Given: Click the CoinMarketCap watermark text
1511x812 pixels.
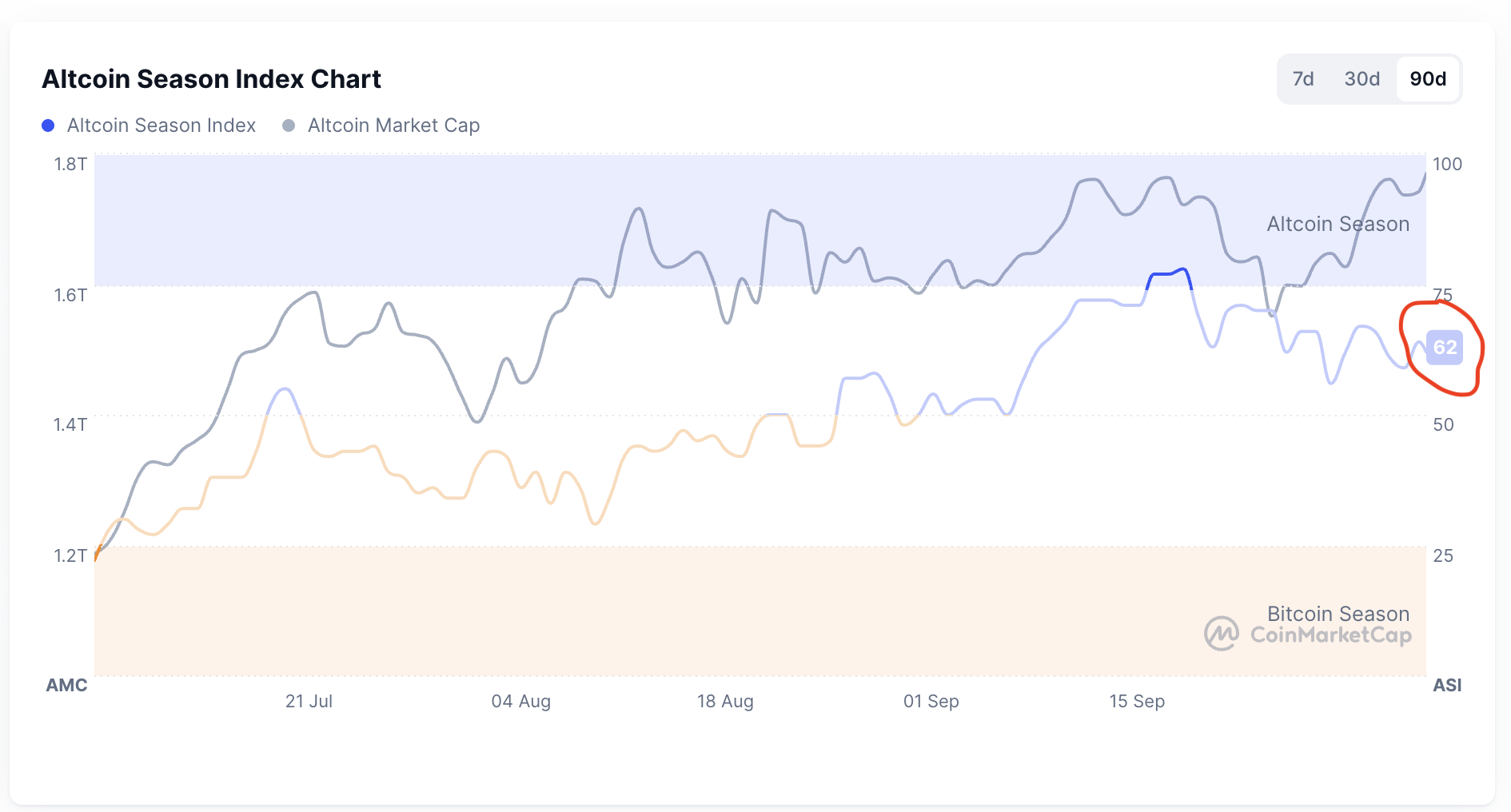Looking at the screenshot, I should pos(1331,635).
